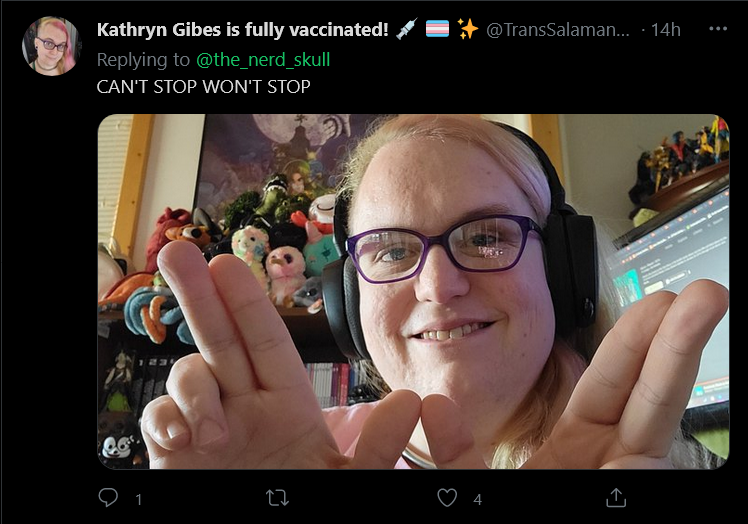The image size is (748, 524).
Task: Click the trans pride flag emoji
Action: tap(437, 29)
